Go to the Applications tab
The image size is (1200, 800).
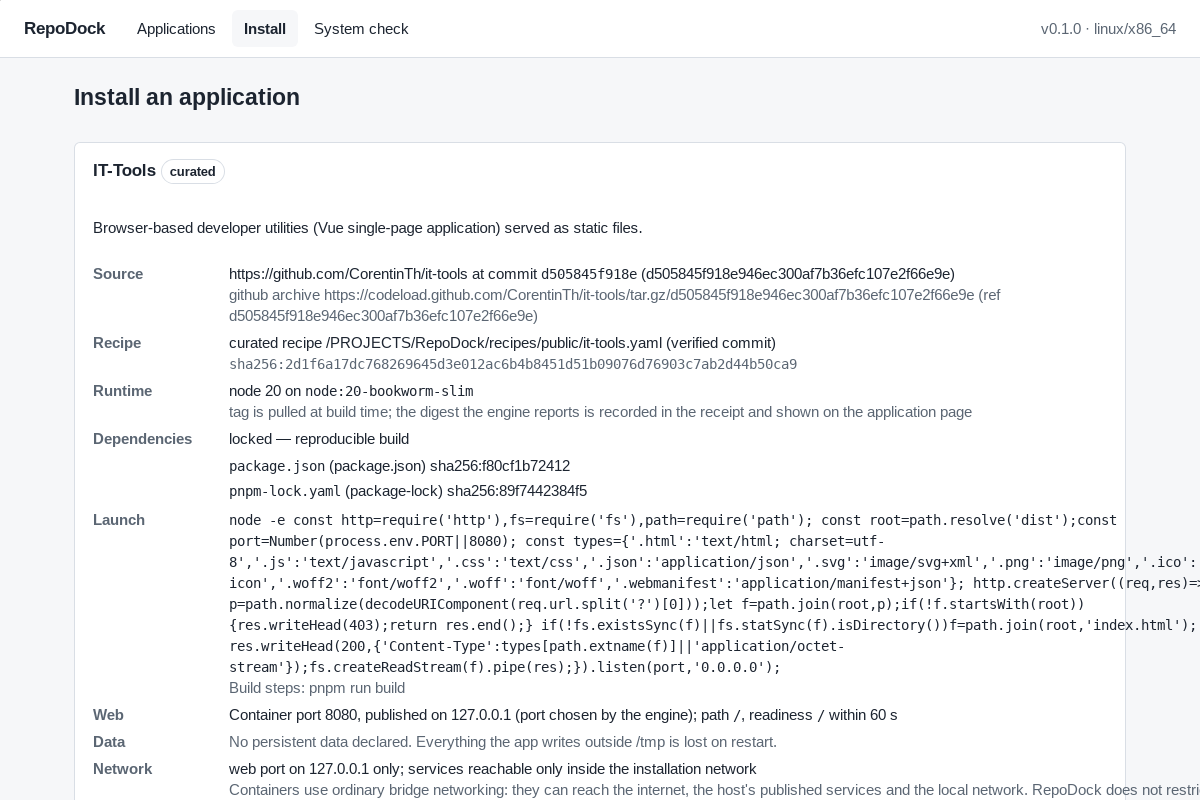pos(176,29)
